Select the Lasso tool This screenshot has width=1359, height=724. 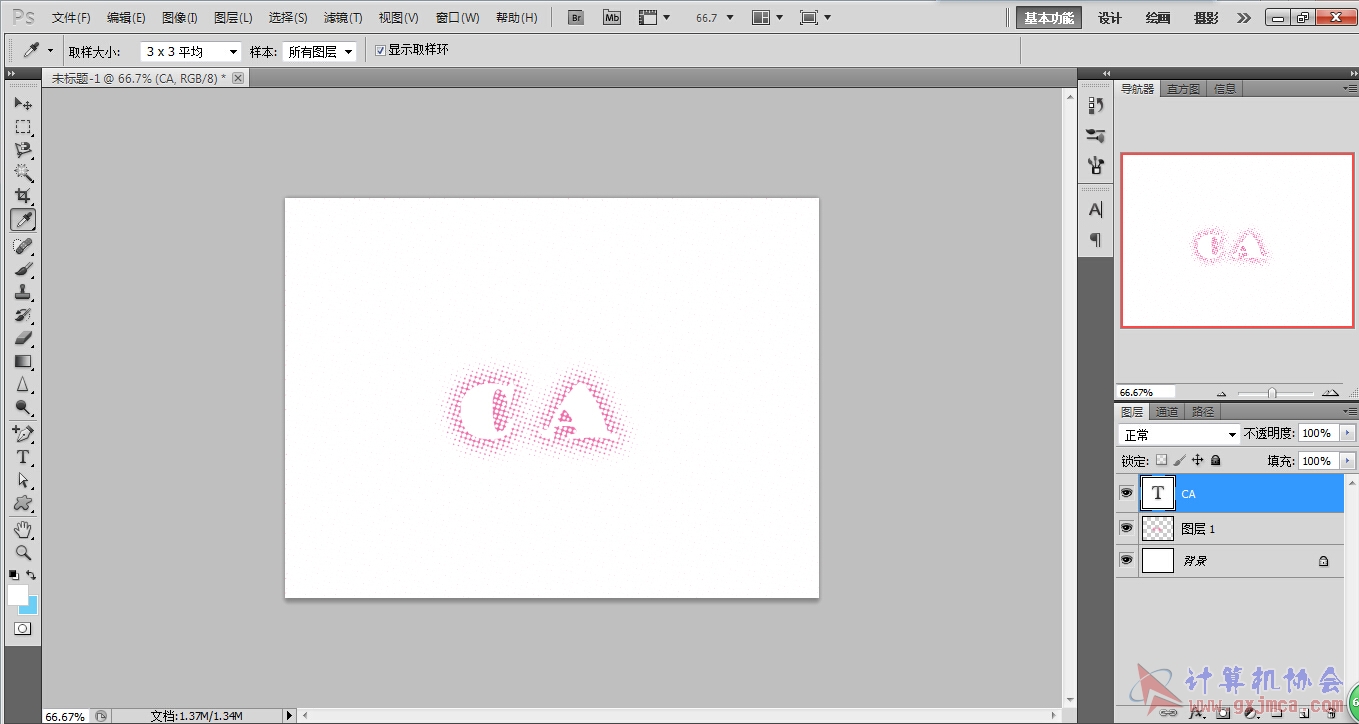[x=23, y=150]
